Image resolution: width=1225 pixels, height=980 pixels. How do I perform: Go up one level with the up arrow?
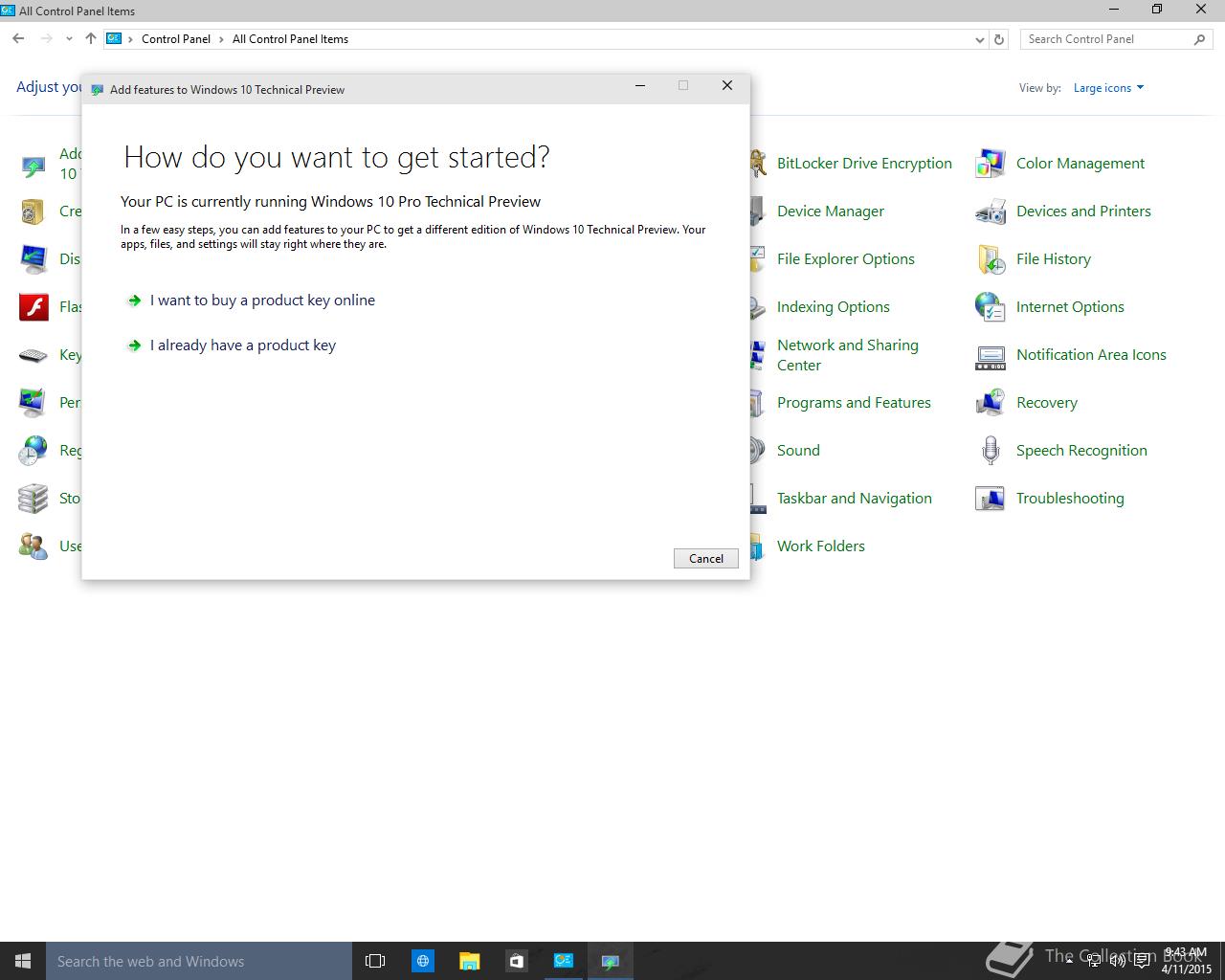(x=91, y=39)
